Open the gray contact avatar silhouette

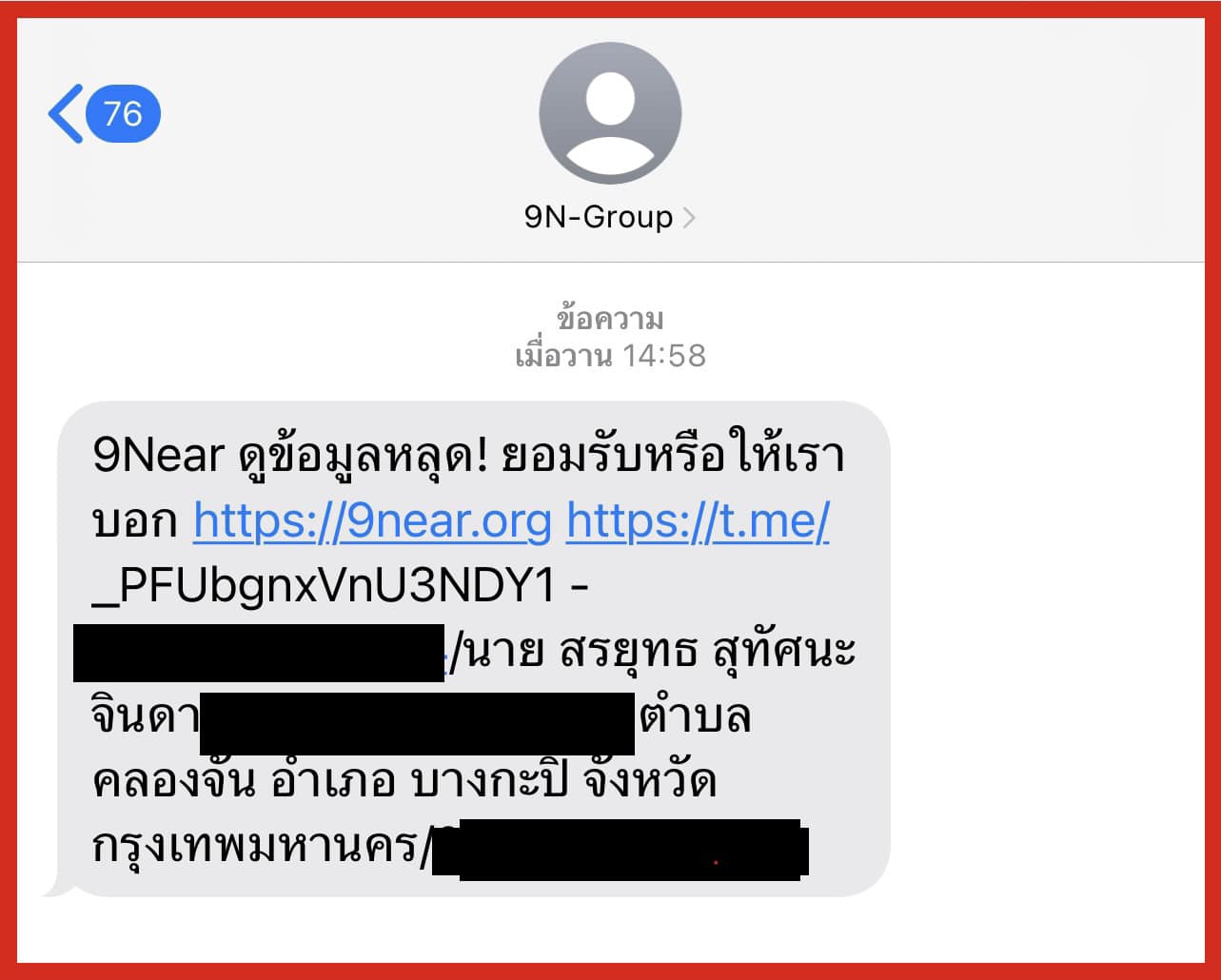point(610,113)
